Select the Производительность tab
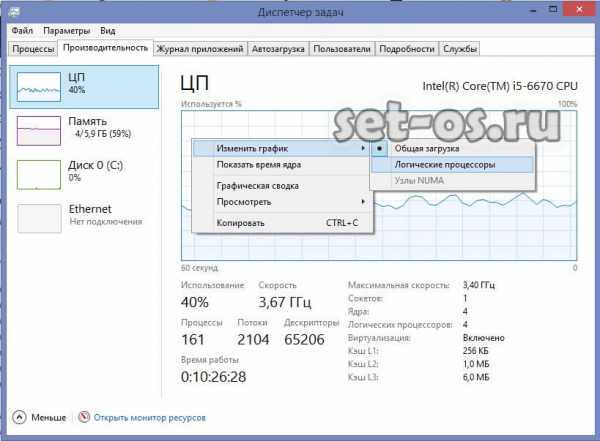Image resolution: width=600 pixels, height=441 pixels. 105,48
